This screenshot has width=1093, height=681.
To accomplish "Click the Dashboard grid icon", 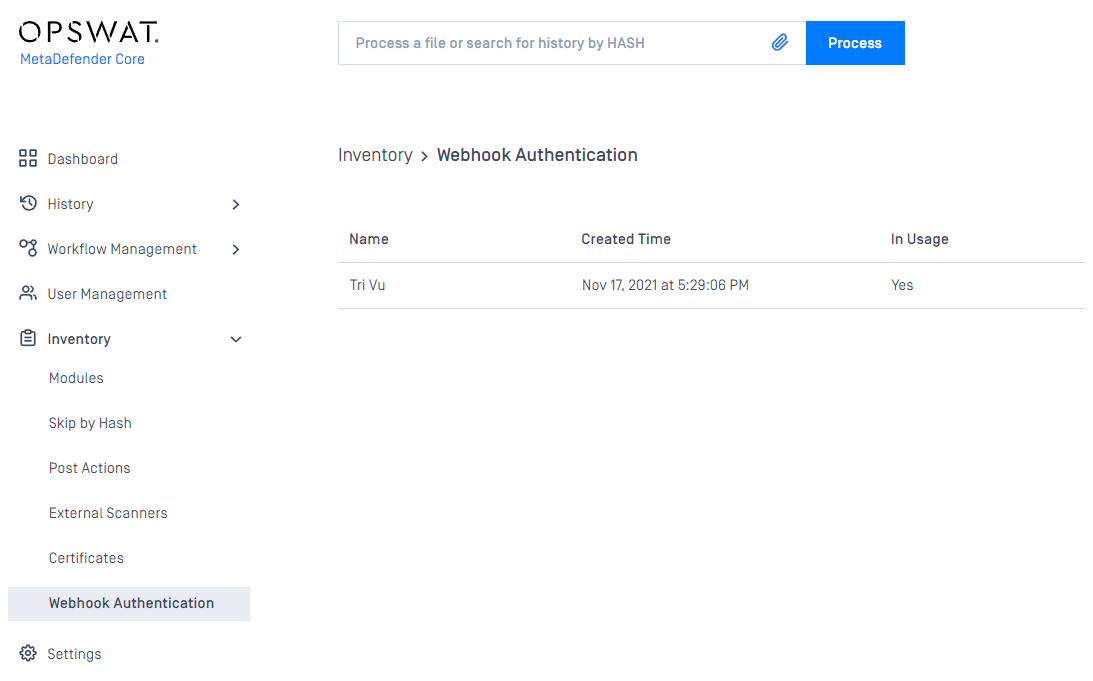I will (28, 158).
